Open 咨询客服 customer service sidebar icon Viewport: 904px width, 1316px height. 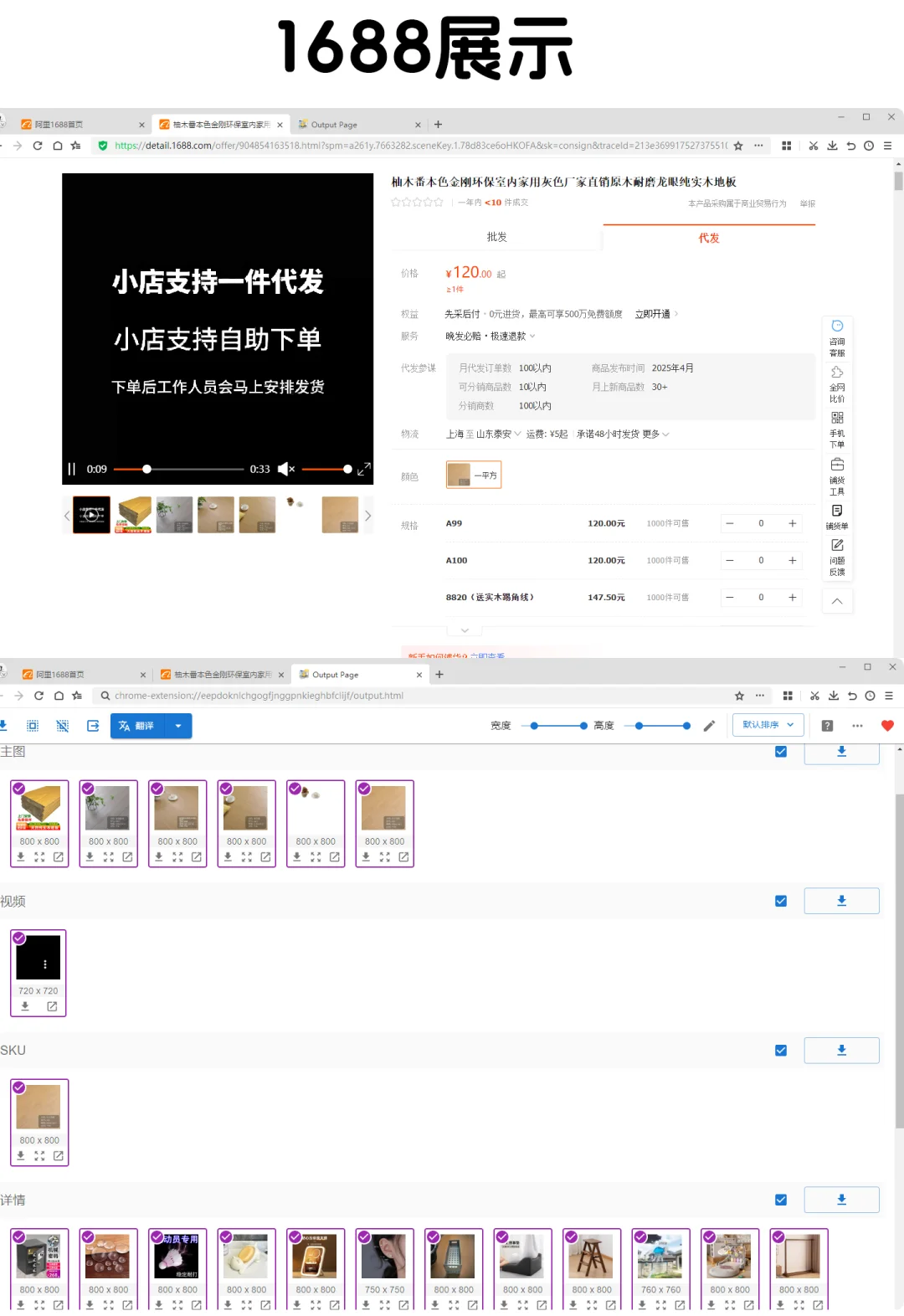(837, 337)
